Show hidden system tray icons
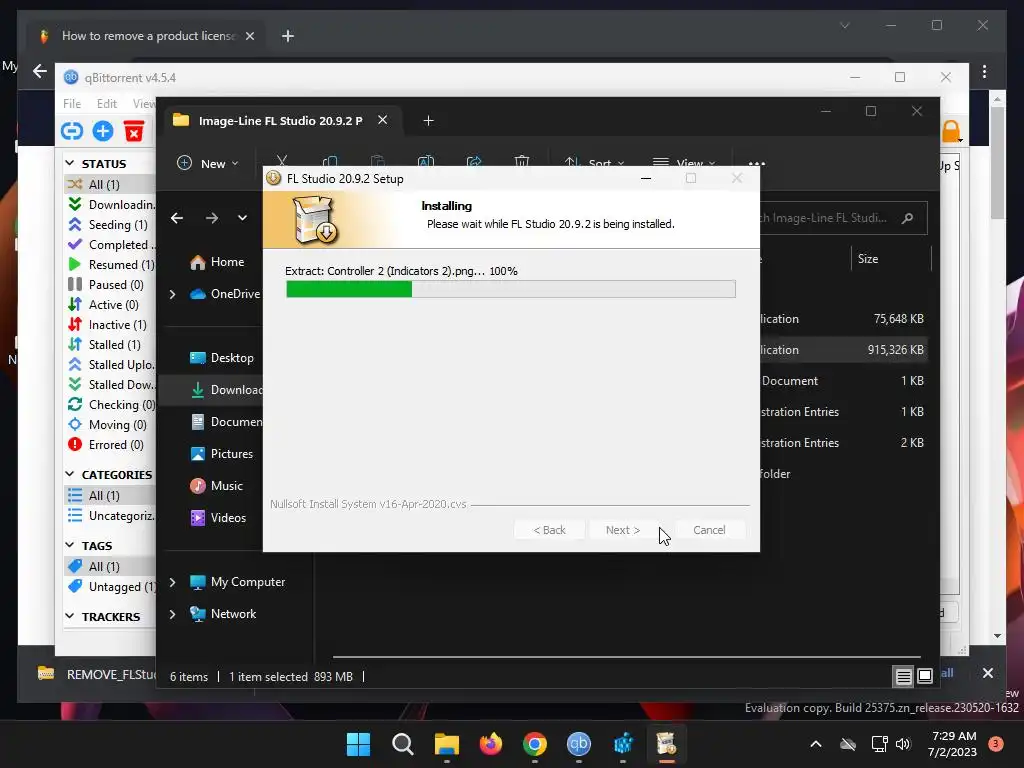1024x768 pixels. 816,744
